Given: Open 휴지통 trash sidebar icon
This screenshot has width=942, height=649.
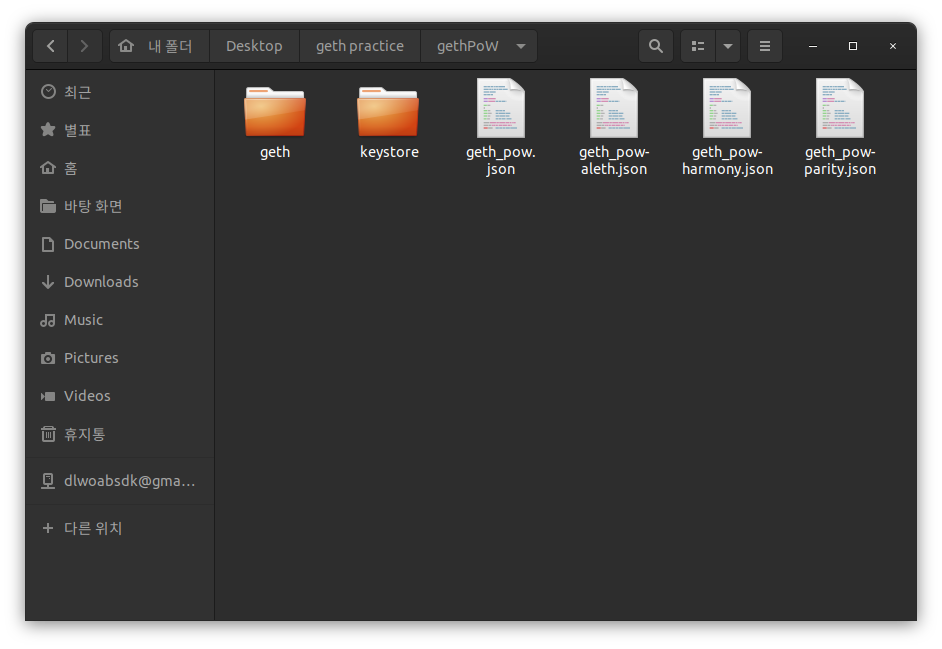Looking at the screenshot, I should 48,434.
